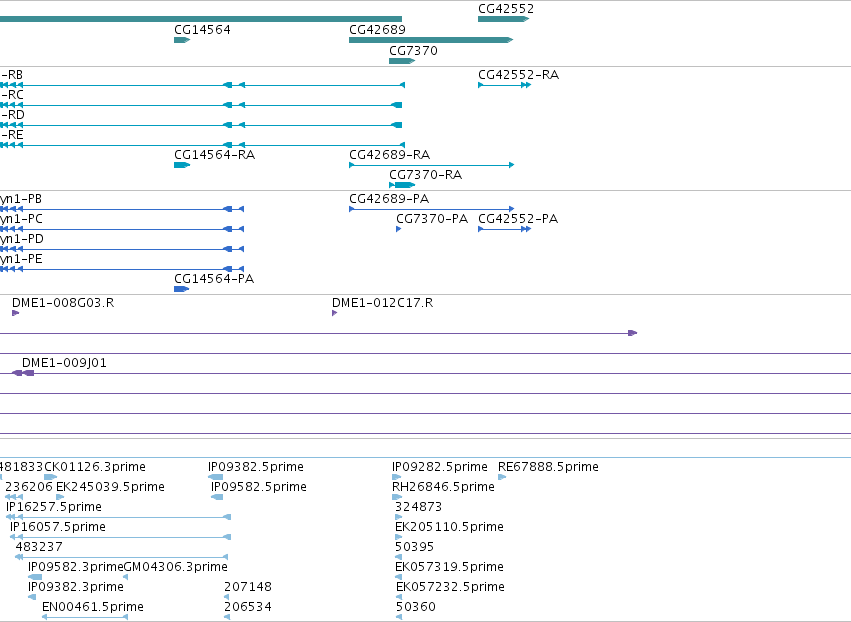Viewport: 851px width, 622px height.
Task: Select the CG7370 gene bar
Action: (402, 61)
